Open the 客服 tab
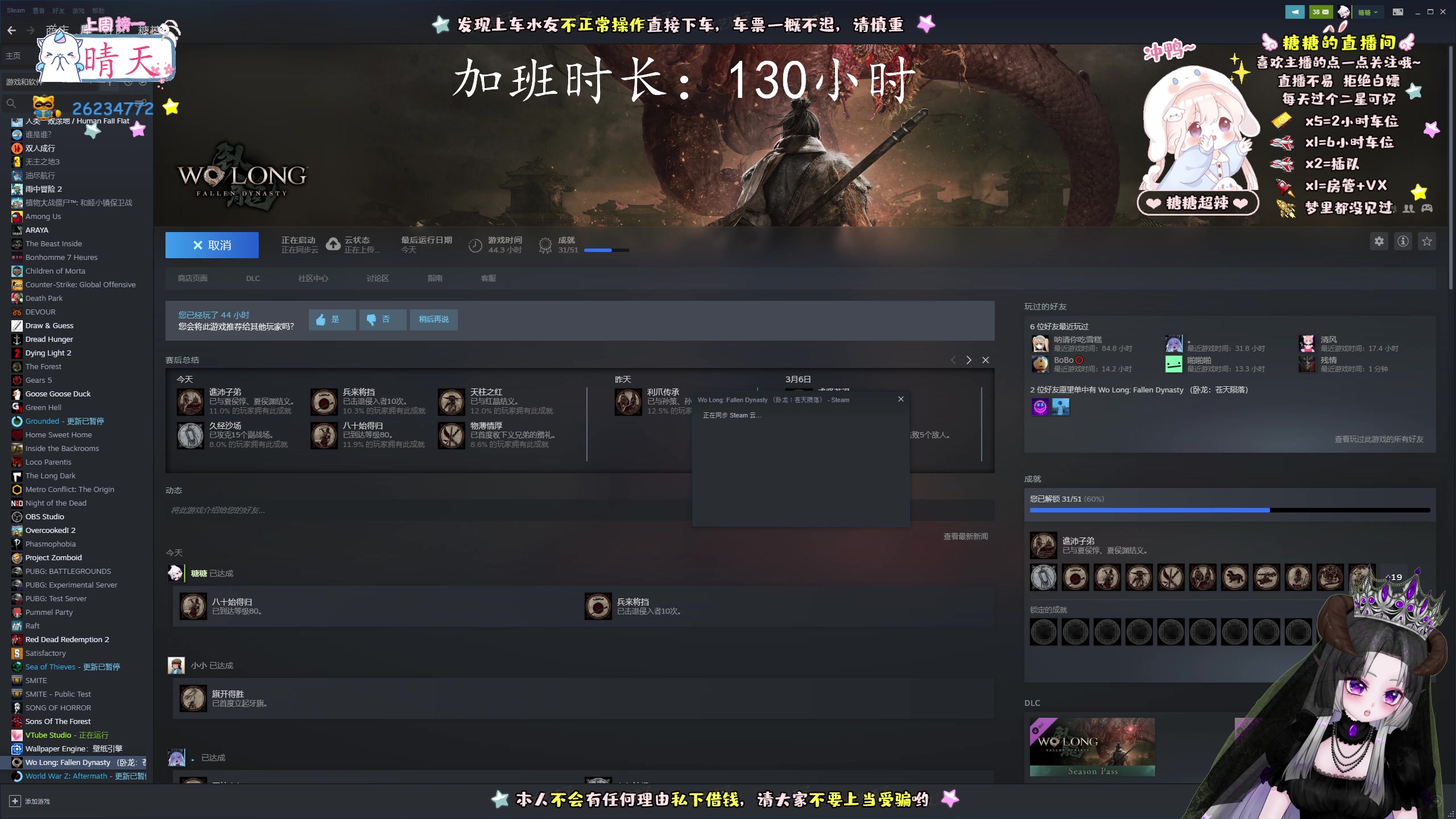1456x819 pixels. pyautogui.click(x=489, y=278)
